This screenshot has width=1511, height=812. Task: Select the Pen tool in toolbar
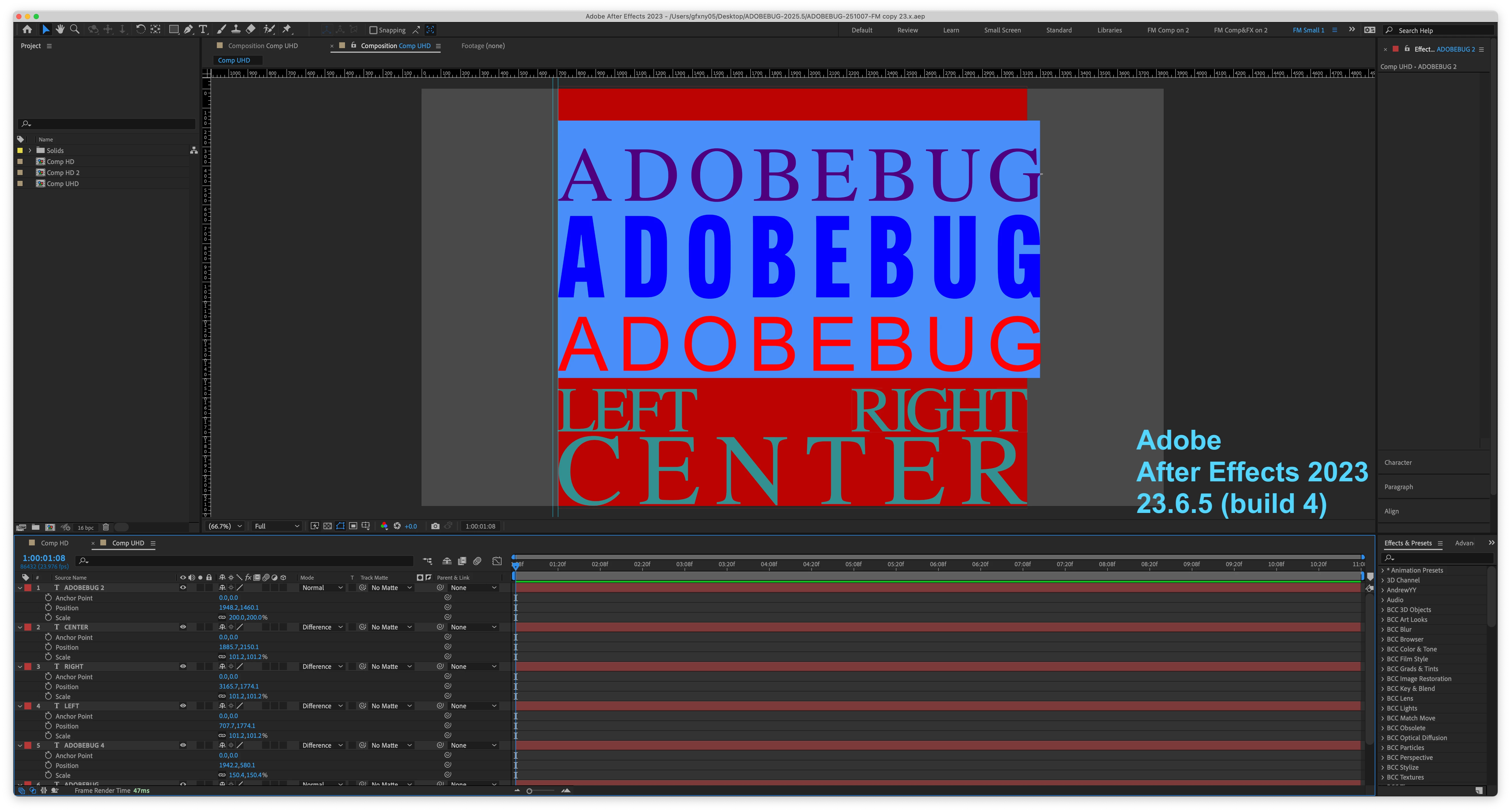(188, 29)
